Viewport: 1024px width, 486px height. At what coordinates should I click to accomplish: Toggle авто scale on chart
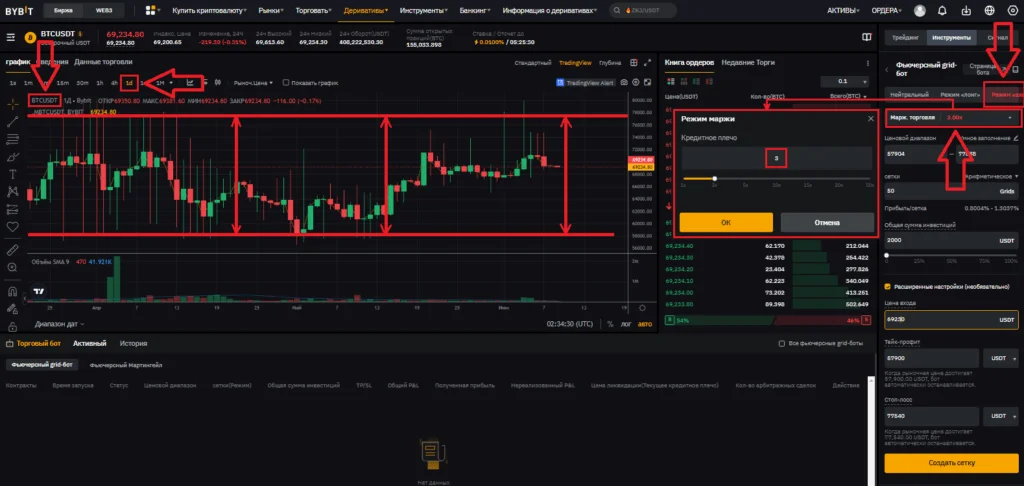tap(645, 323)
